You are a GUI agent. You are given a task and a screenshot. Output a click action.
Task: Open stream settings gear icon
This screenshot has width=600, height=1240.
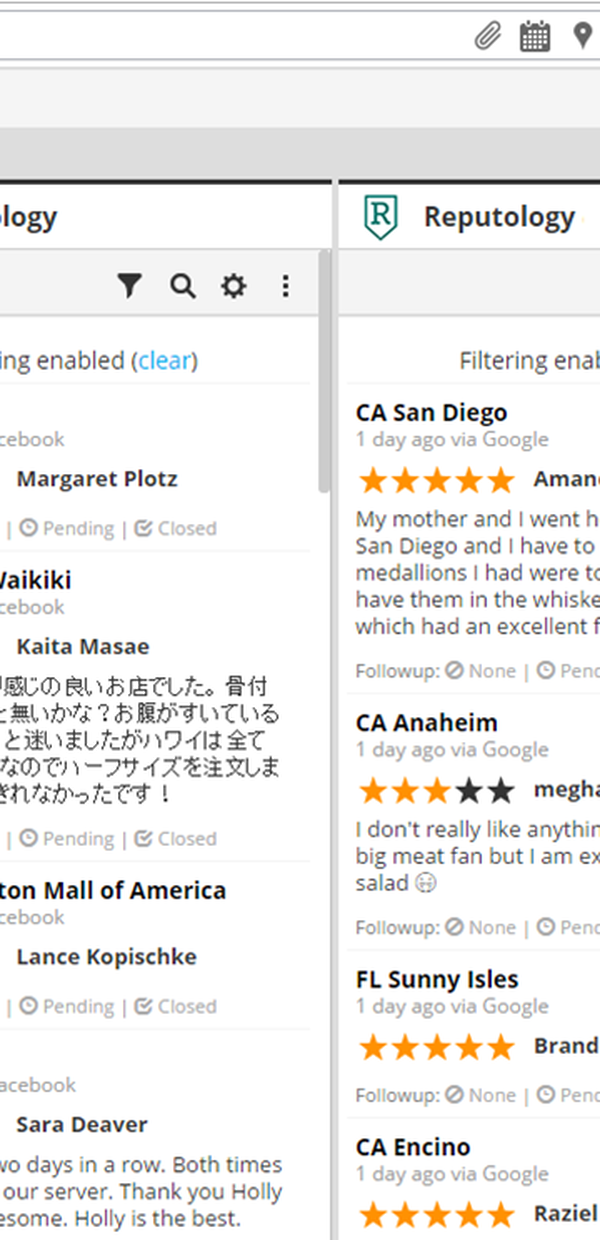(233, 287)
